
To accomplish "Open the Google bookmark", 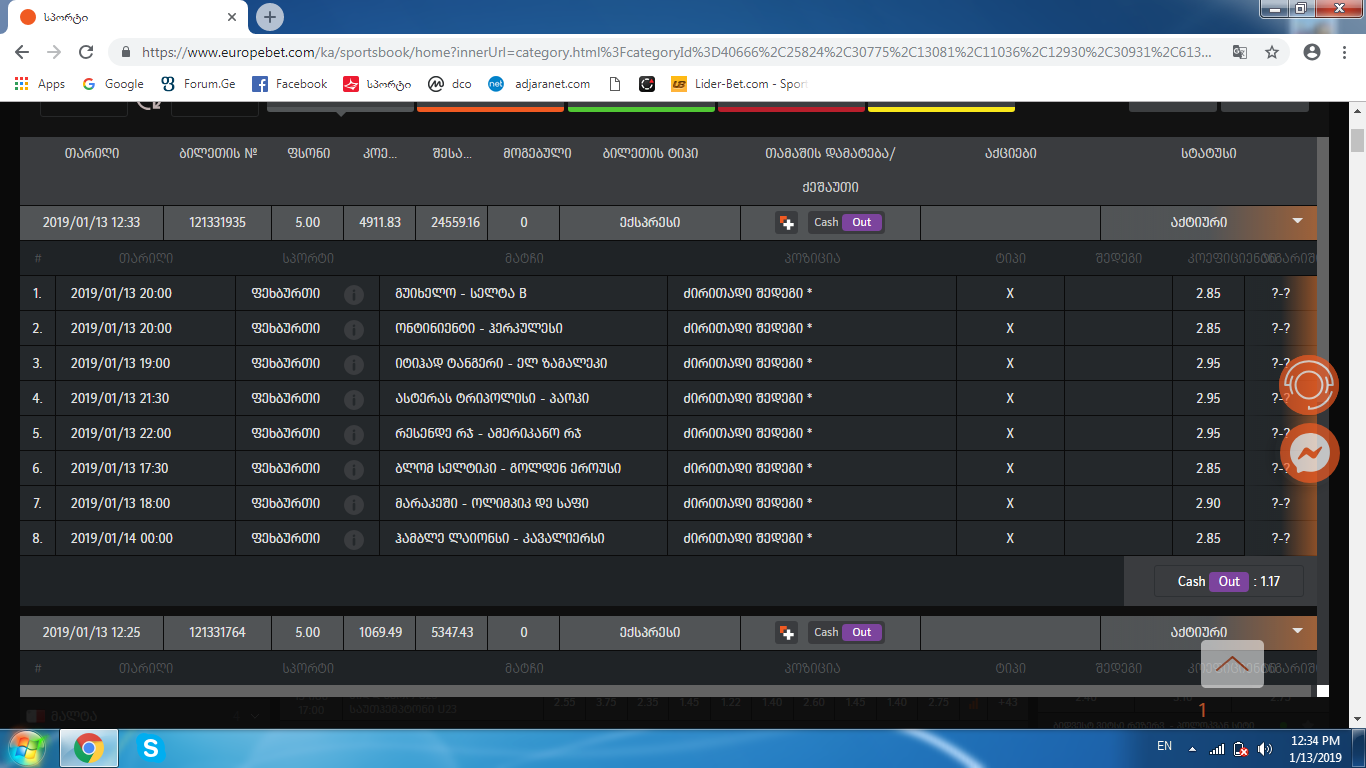I will click(x=113, y=84).
